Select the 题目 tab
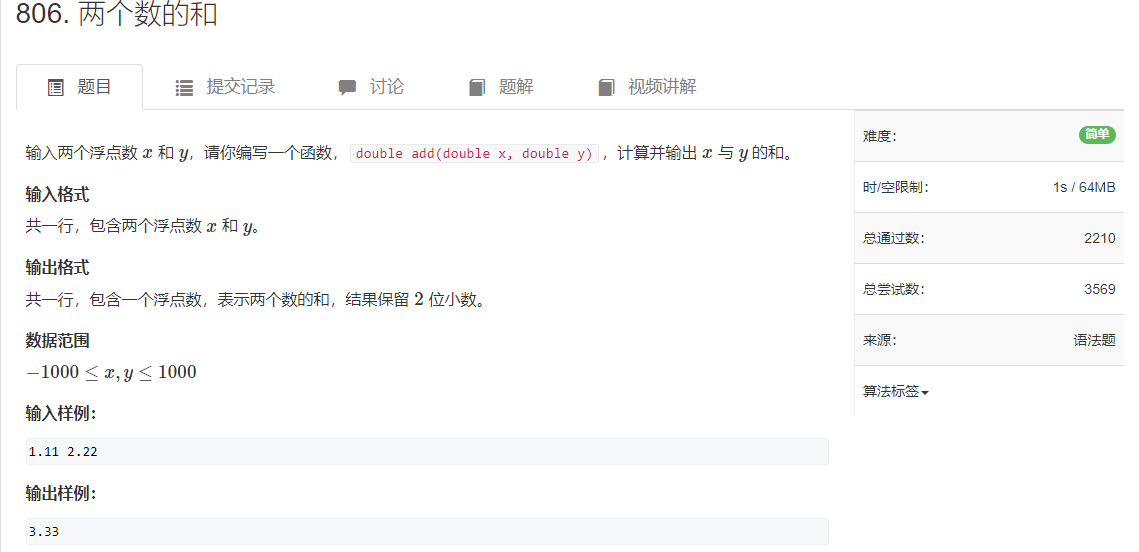1140x552 pixels. coord(79,87)
